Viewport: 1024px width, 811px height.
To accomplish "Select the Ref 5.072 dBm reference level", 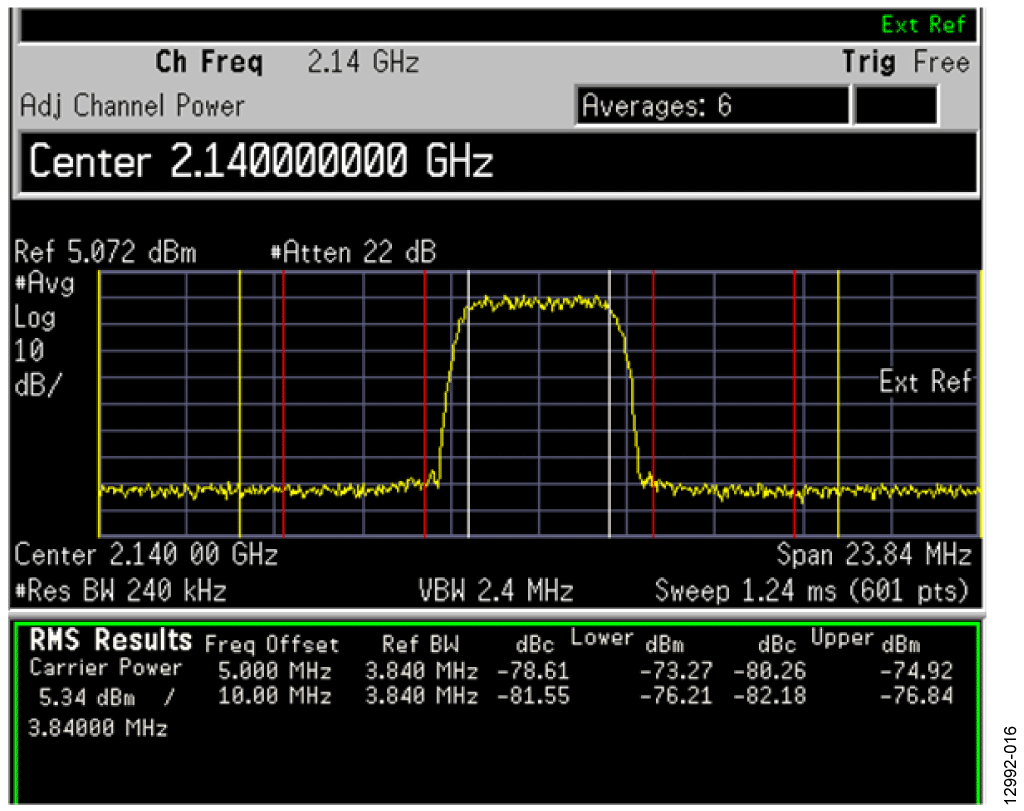I will [107, 252].
